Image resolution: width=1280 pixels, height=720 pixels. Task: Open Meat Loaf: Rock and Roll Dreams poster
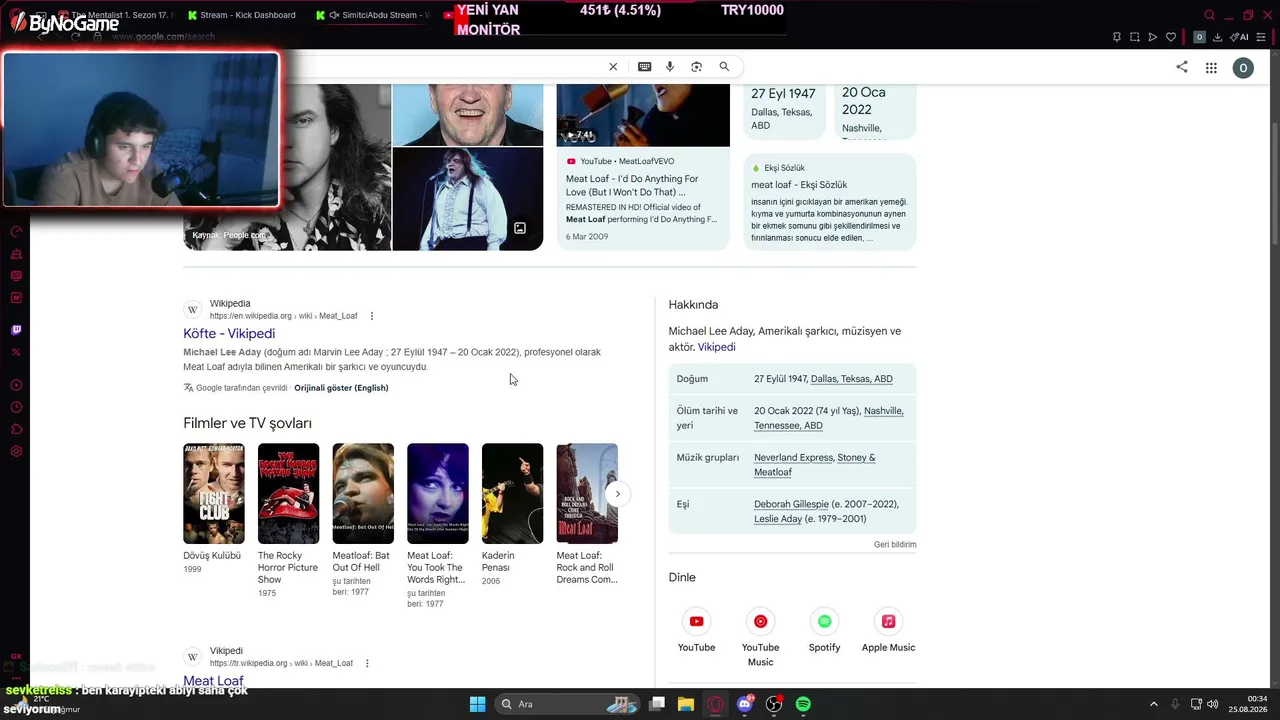pos(587,494)
